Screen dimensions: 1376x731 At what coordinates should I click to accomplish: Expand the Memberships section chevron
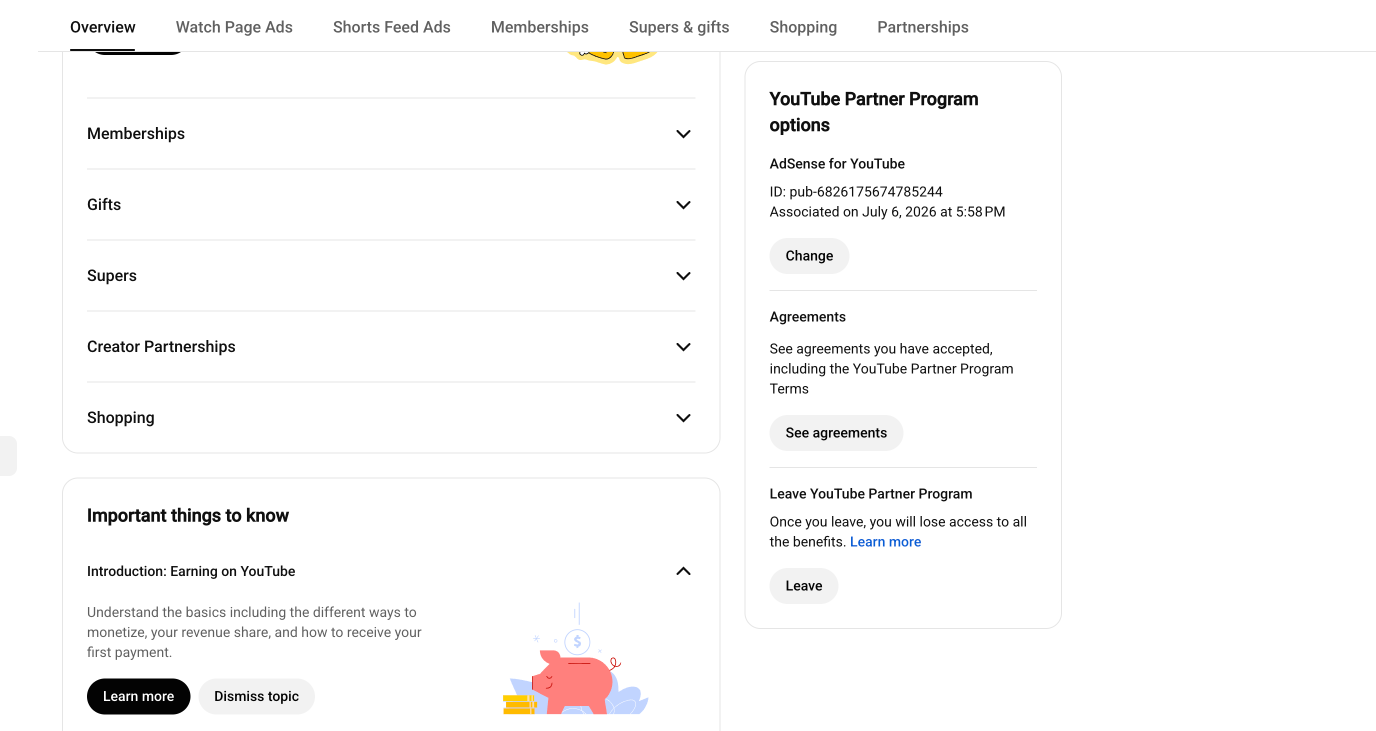pyautogui.click(x=683, y=134)
